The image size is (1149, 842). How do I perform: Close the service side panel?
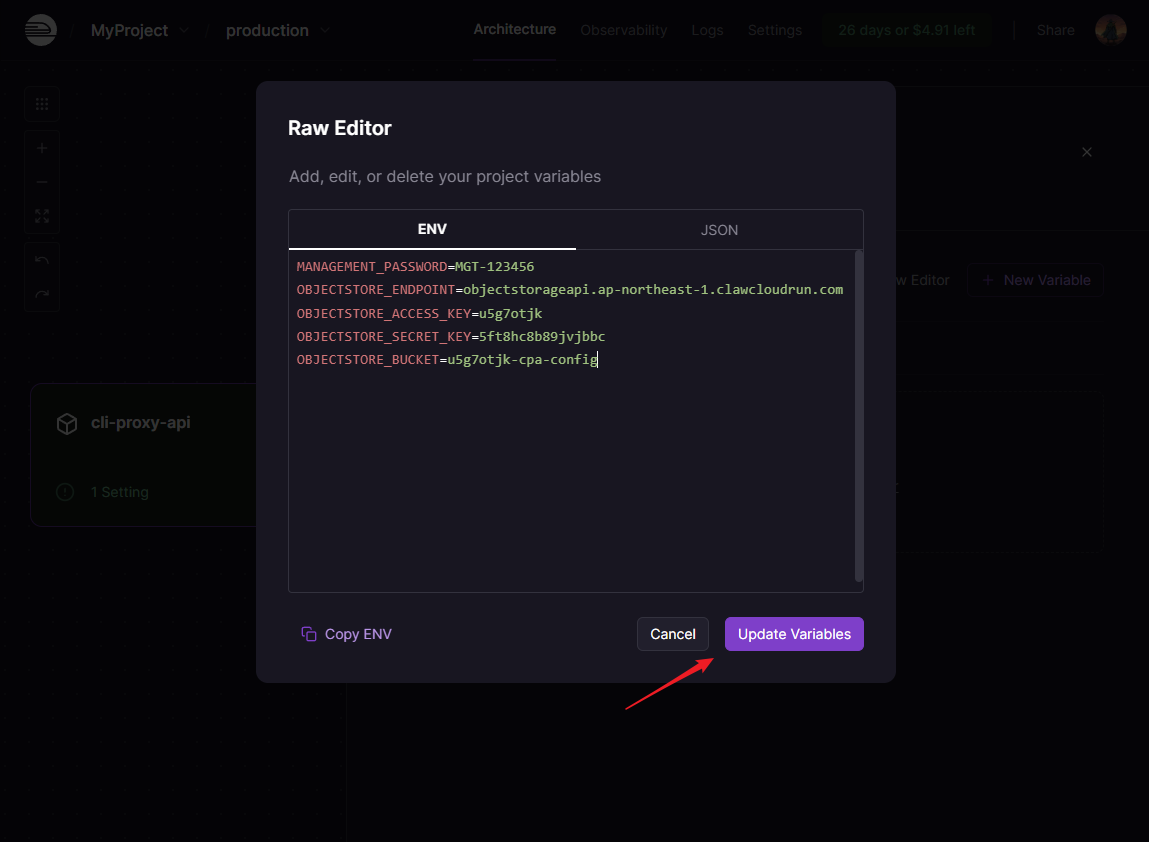coord(1087,152)
